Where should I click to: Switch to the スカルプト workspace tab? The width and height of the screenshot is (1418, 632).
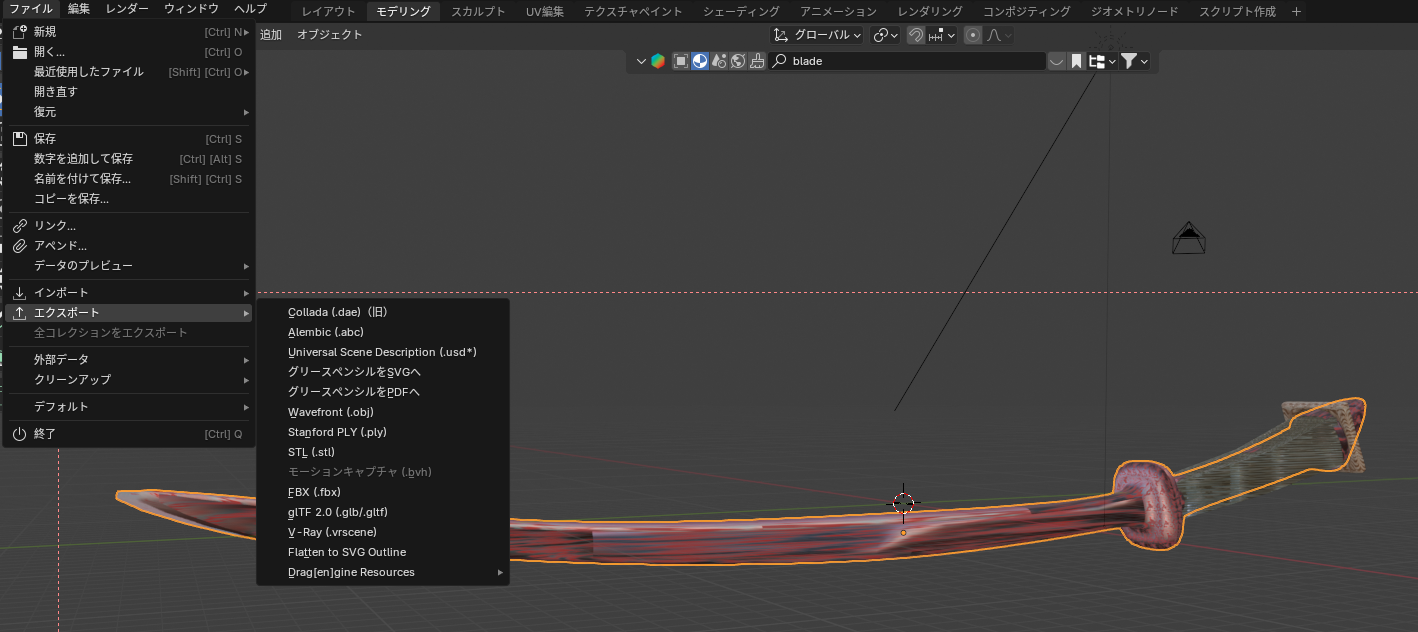pos(478,11)
